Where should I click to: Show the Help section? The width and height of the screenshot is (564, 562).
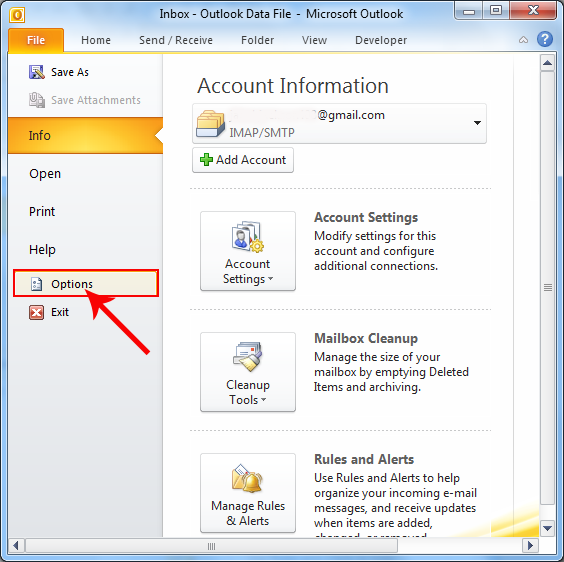point(42,249)
